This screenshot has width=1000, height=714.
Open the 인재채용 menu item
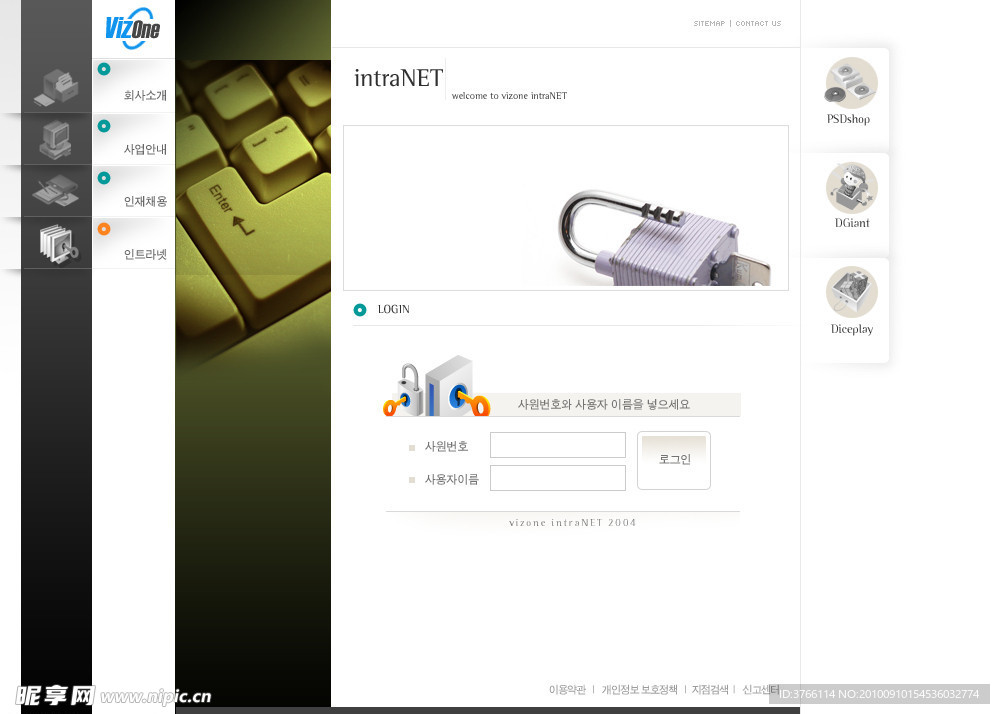tap(145, 201)
